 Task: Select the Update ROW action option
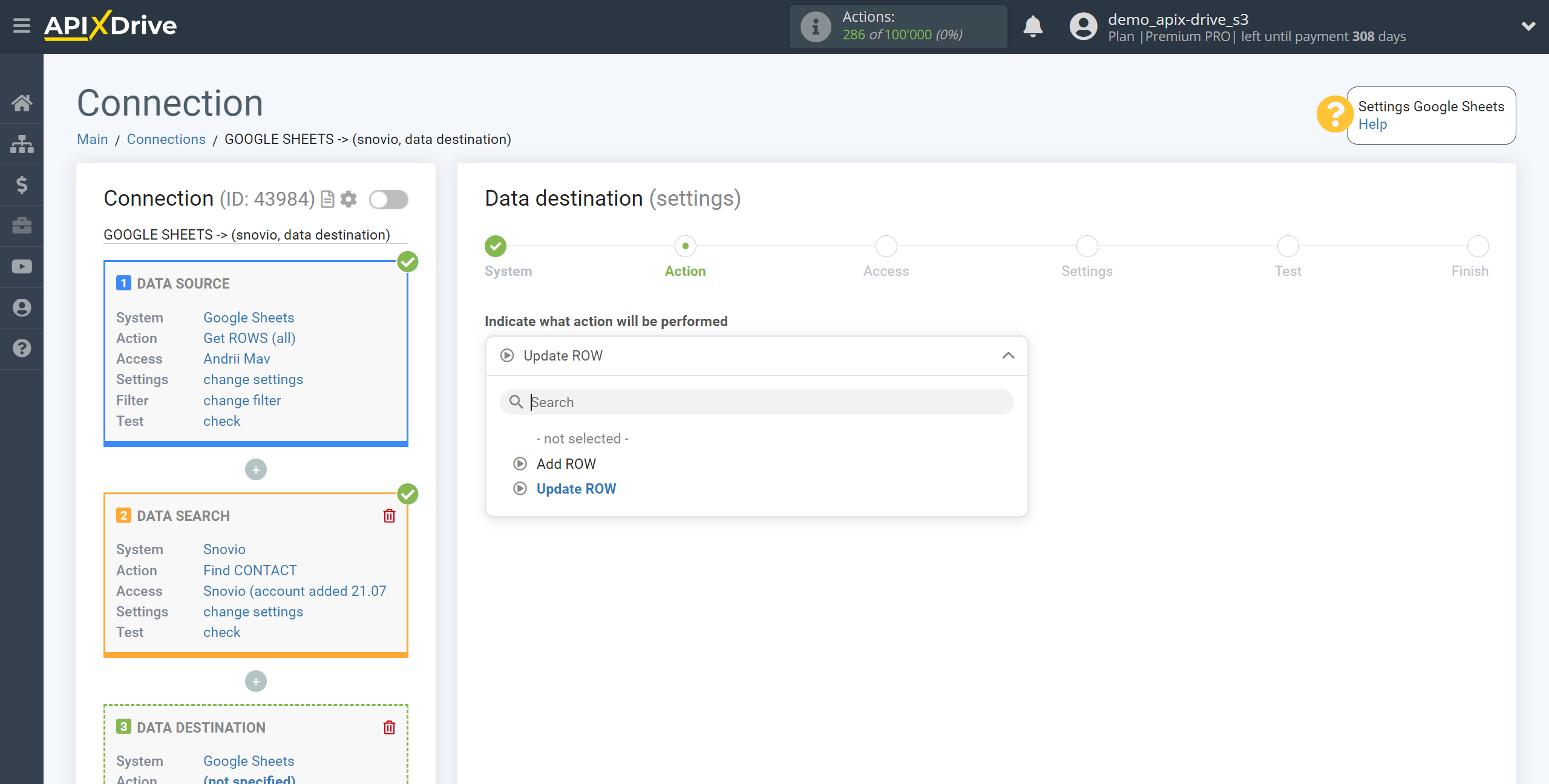[x=576, y=488]
